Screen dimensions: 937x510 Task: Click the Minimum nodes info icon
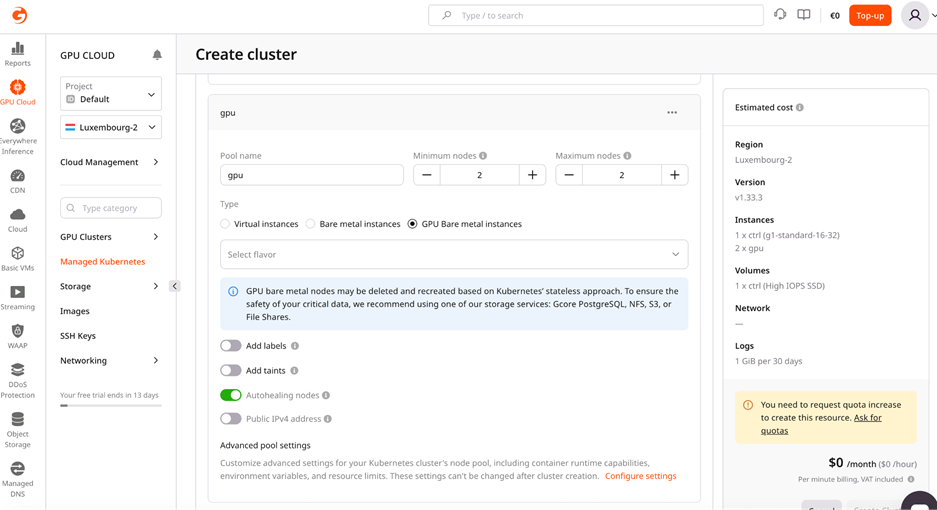(x=483, y=155)
